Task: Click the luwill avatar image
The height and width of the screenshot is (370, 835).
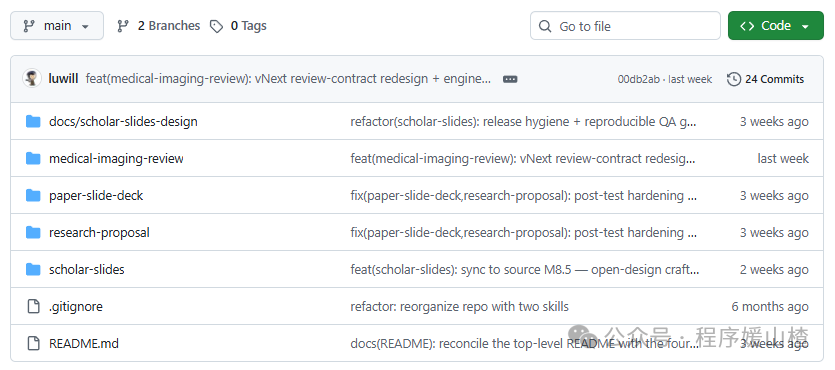Action: tap(32, 79)
